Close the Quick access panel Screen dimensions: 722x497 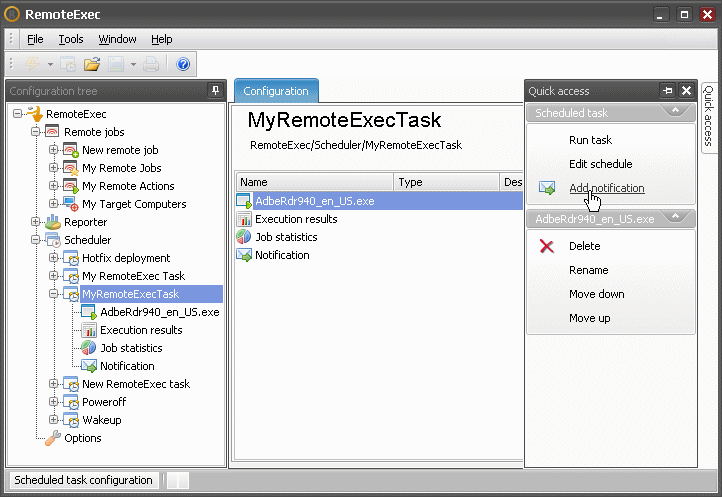click(x=686, y=90)
